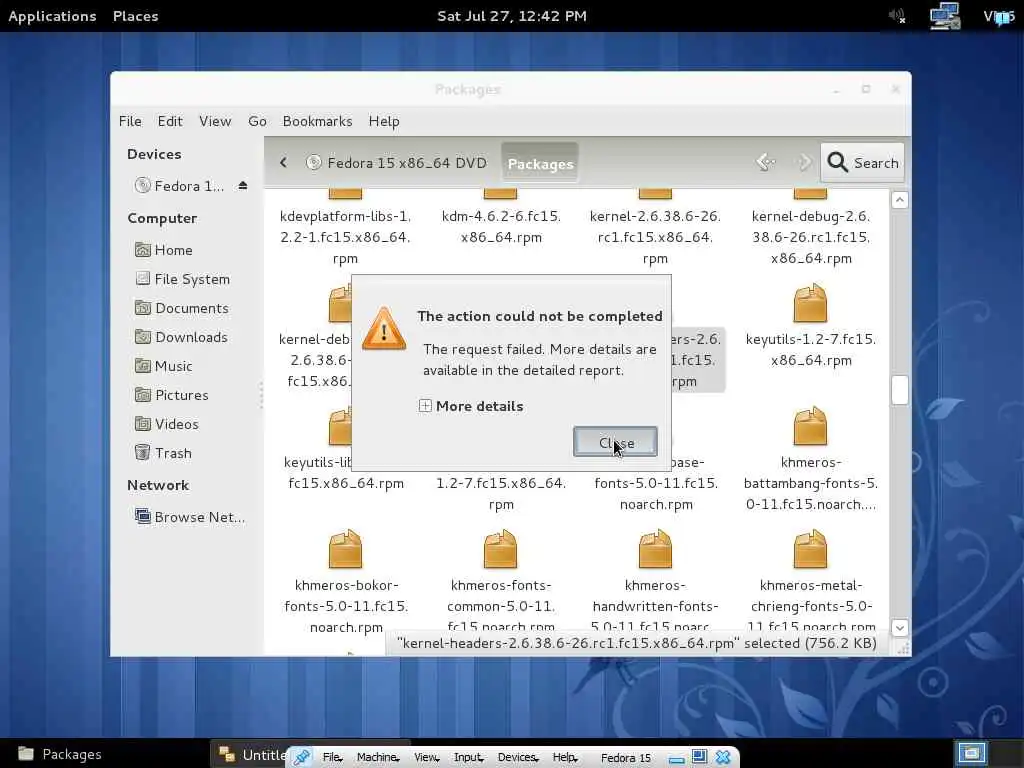Viewport: 1024px width, 768px height.
Task: Select Browse Net... in the sidebar
Action: pos(190,517)
